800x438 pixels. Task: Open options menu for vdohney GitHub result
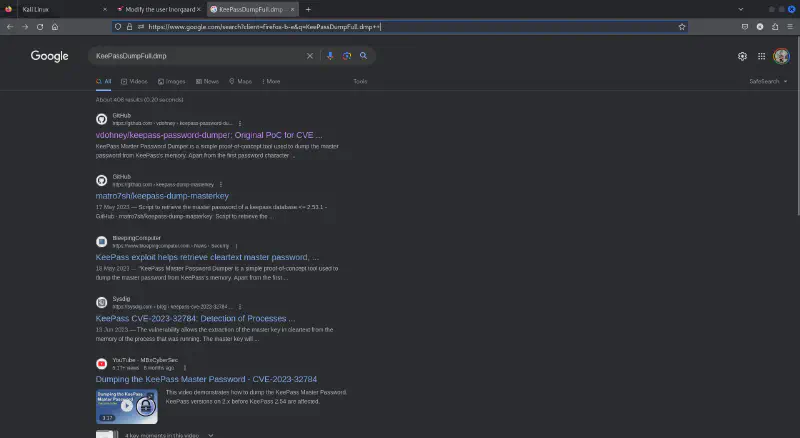coord(240,123)
